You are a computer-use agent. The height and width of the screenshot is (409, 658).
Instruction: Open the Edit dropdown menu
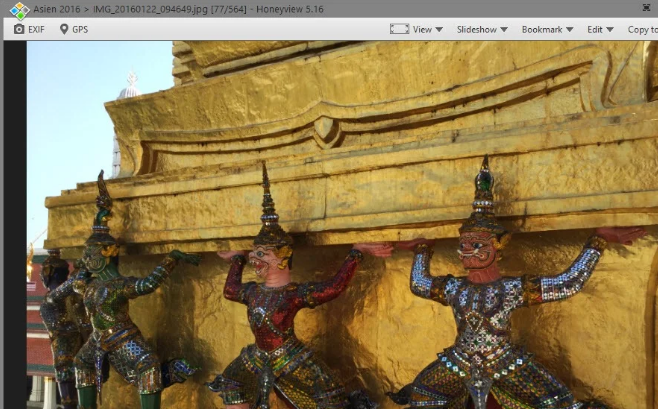click(600, 29)
